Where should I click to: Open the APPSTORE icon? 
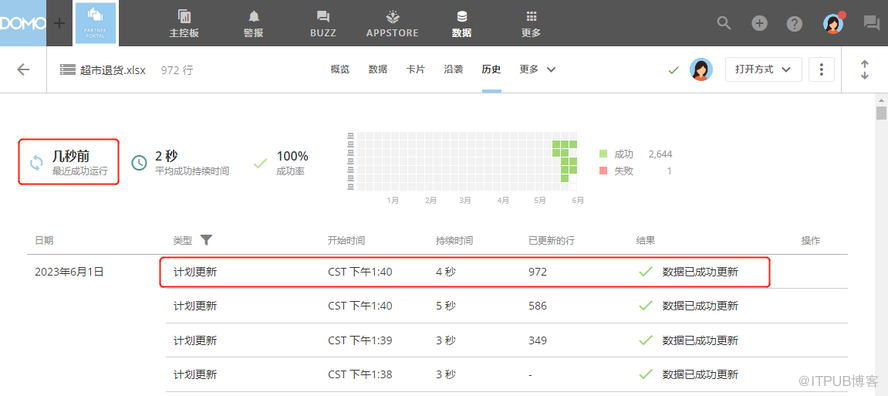[x=392, y=16]
